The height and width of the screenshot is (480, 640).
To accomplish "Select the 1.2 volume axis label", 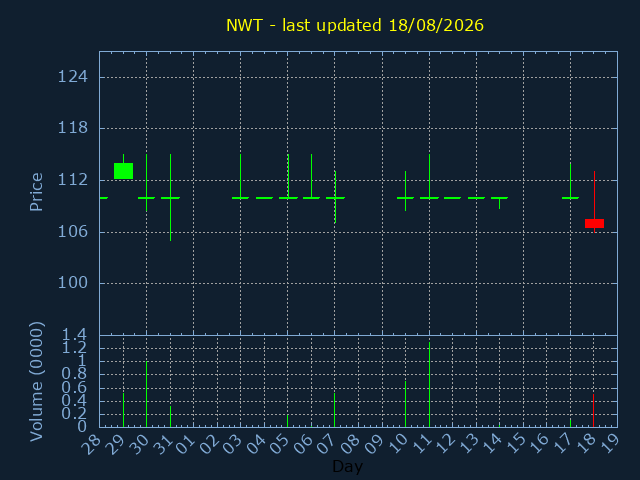I will tap(74, 348).
